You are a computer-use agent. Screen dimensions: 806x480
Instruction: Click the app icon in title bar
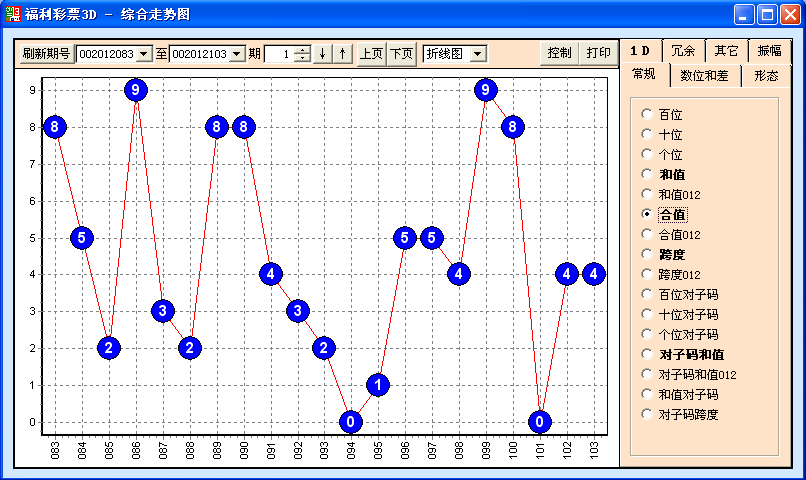coord(12,14)
